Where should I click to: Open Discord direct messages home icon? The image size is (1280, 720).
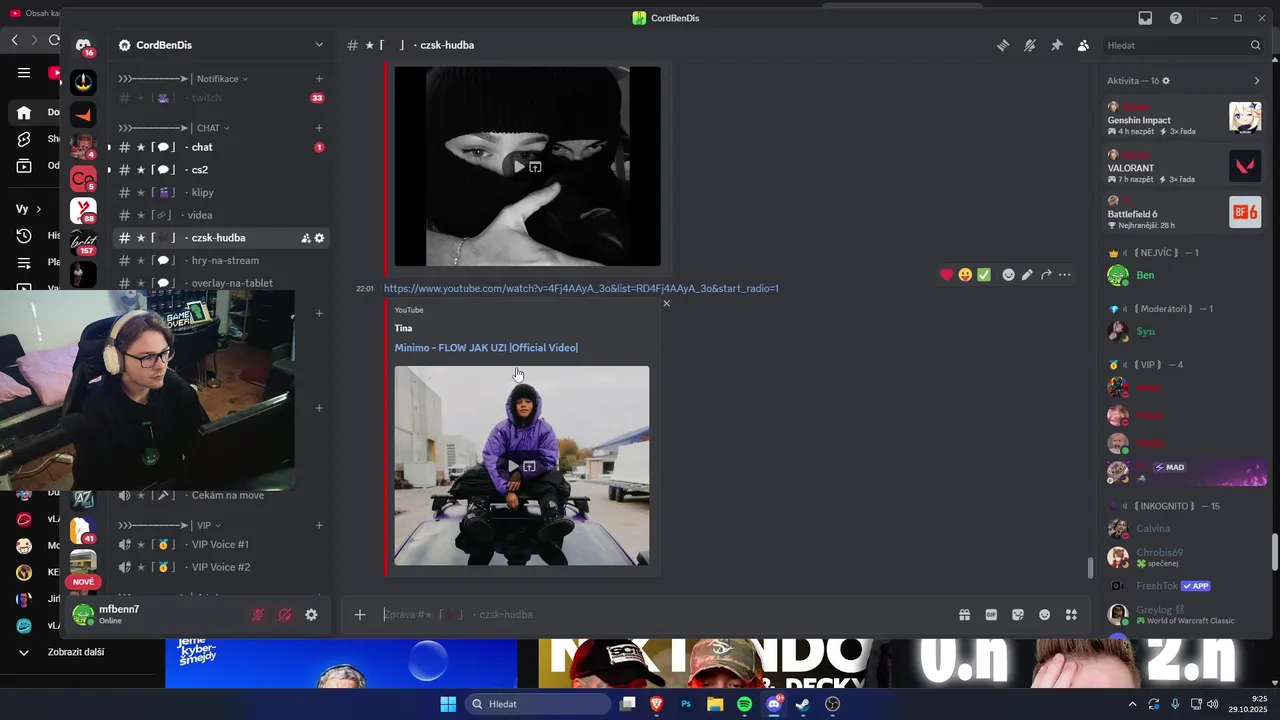[83, 45]
